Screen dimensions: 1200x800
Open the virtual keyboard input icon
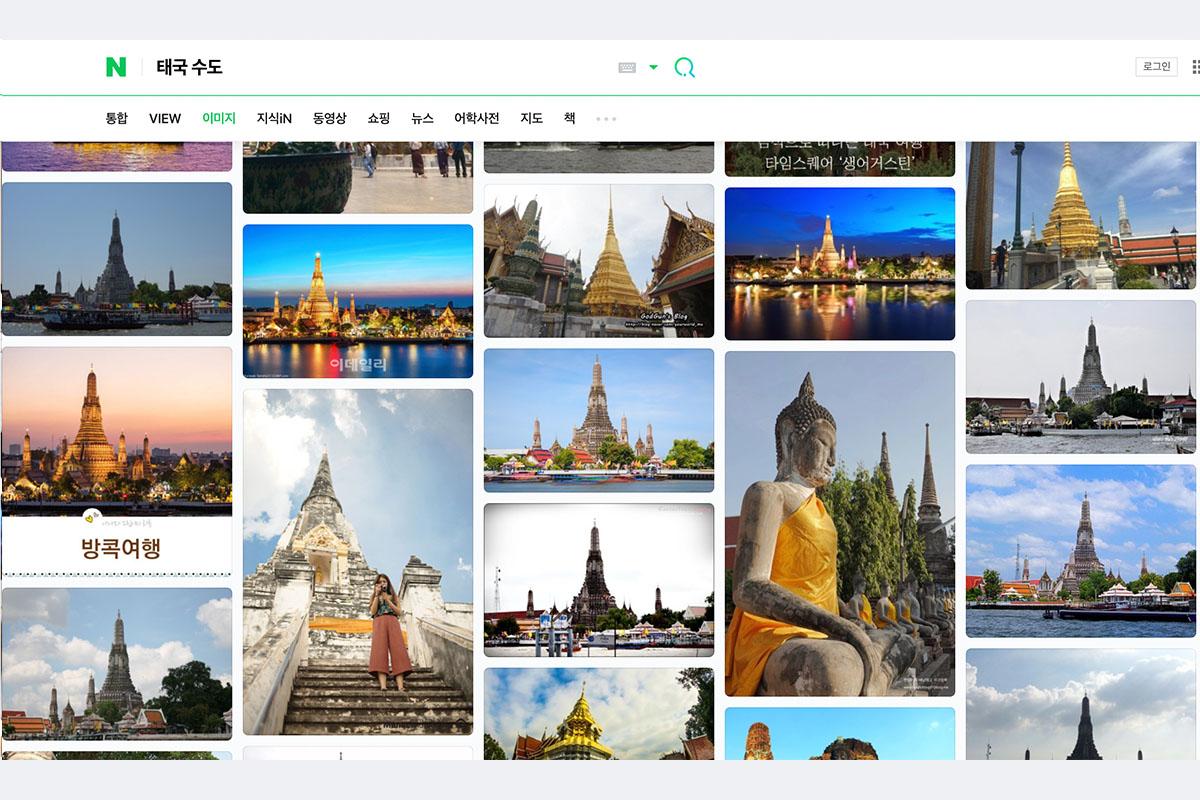(627, 67)
